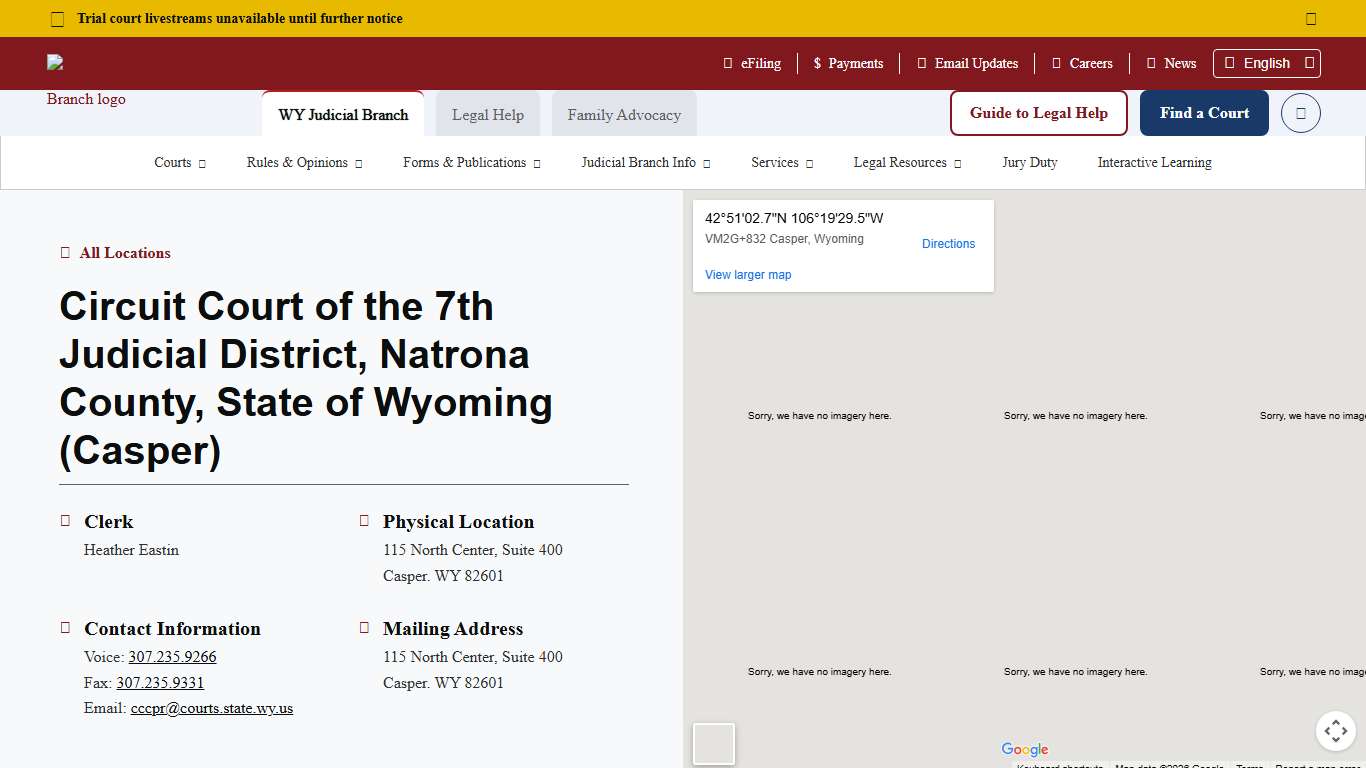Select the All Locations pin icon

click(x=64, y=253)
